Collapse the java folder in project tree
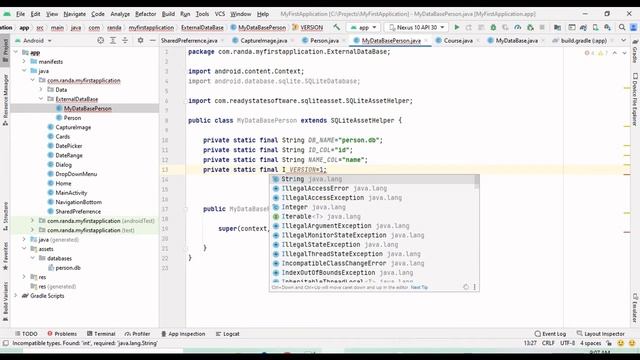 (x=24, y=71)
